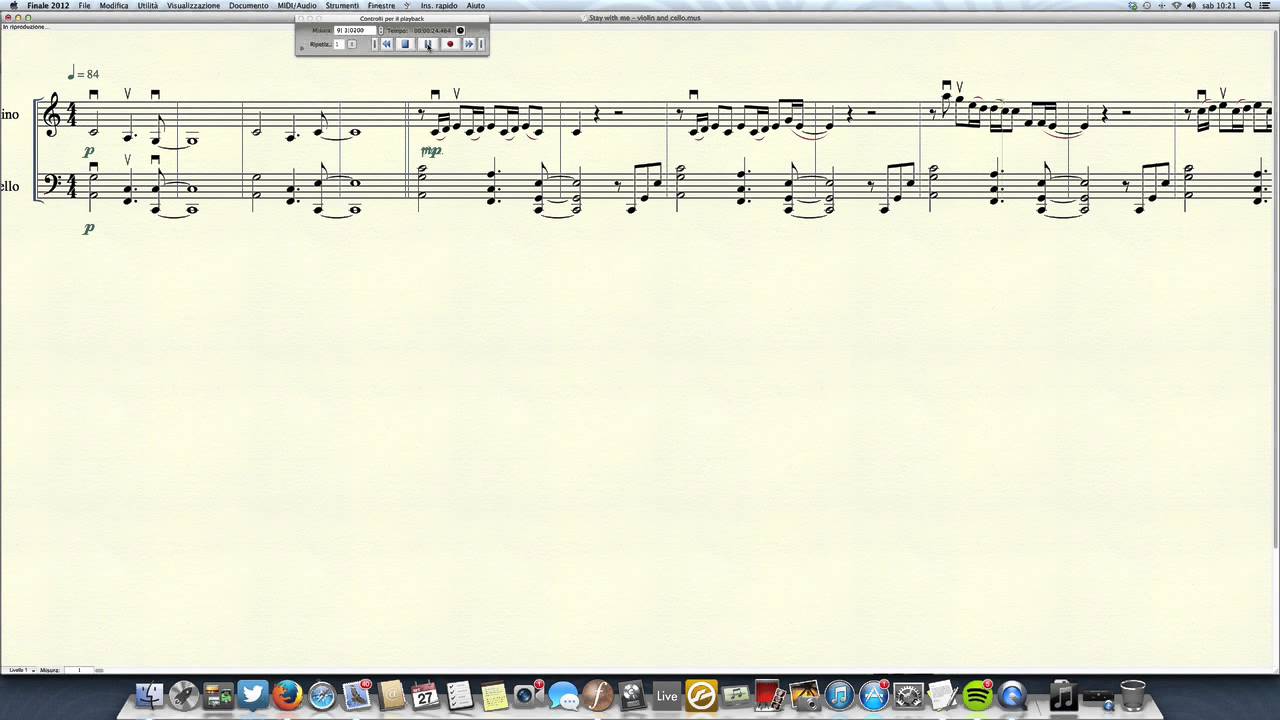
Task: Open the Trash in the Dock
Action: click(x=1132, y=694)
